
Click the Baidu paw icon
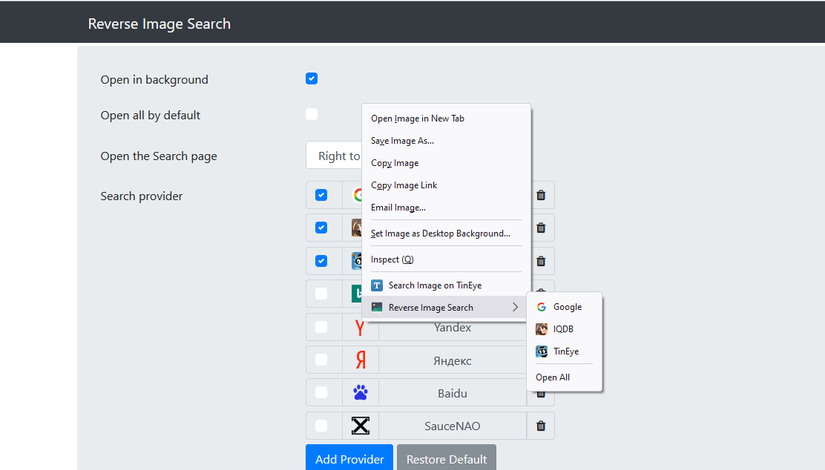pos(360,393)
